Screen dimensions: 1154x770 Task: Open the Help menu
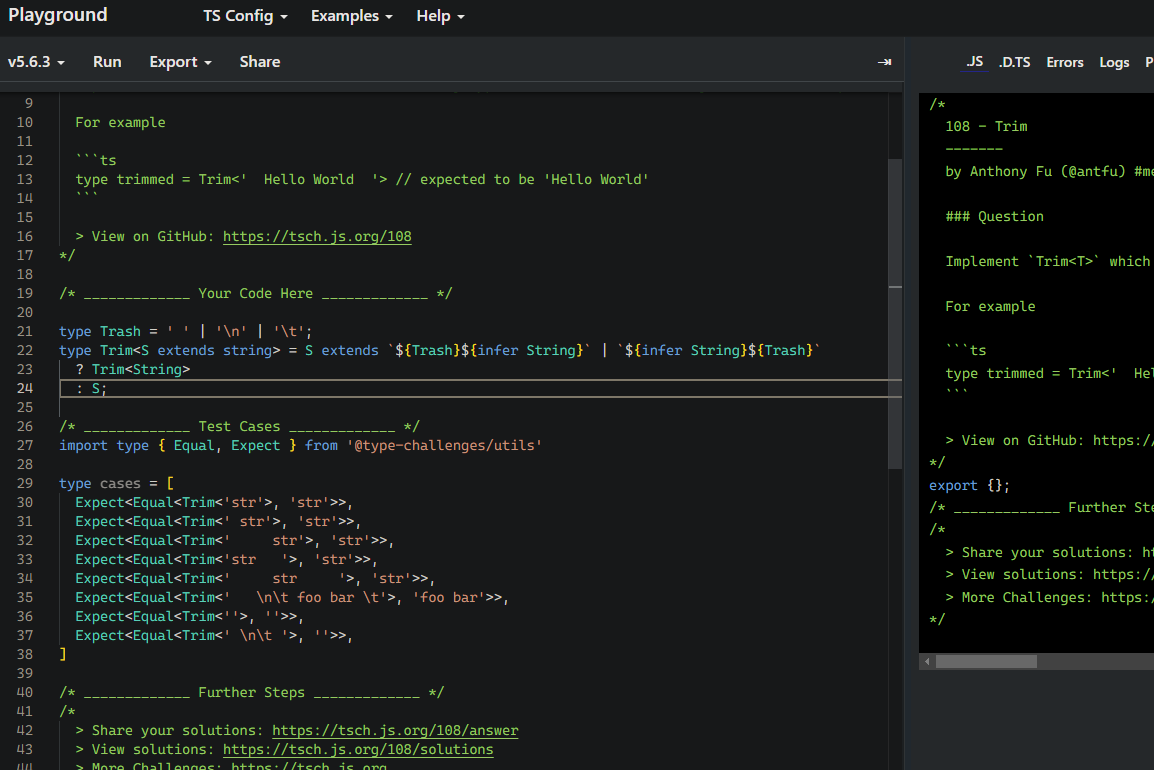pyautogui.click(x=440, y=16)
